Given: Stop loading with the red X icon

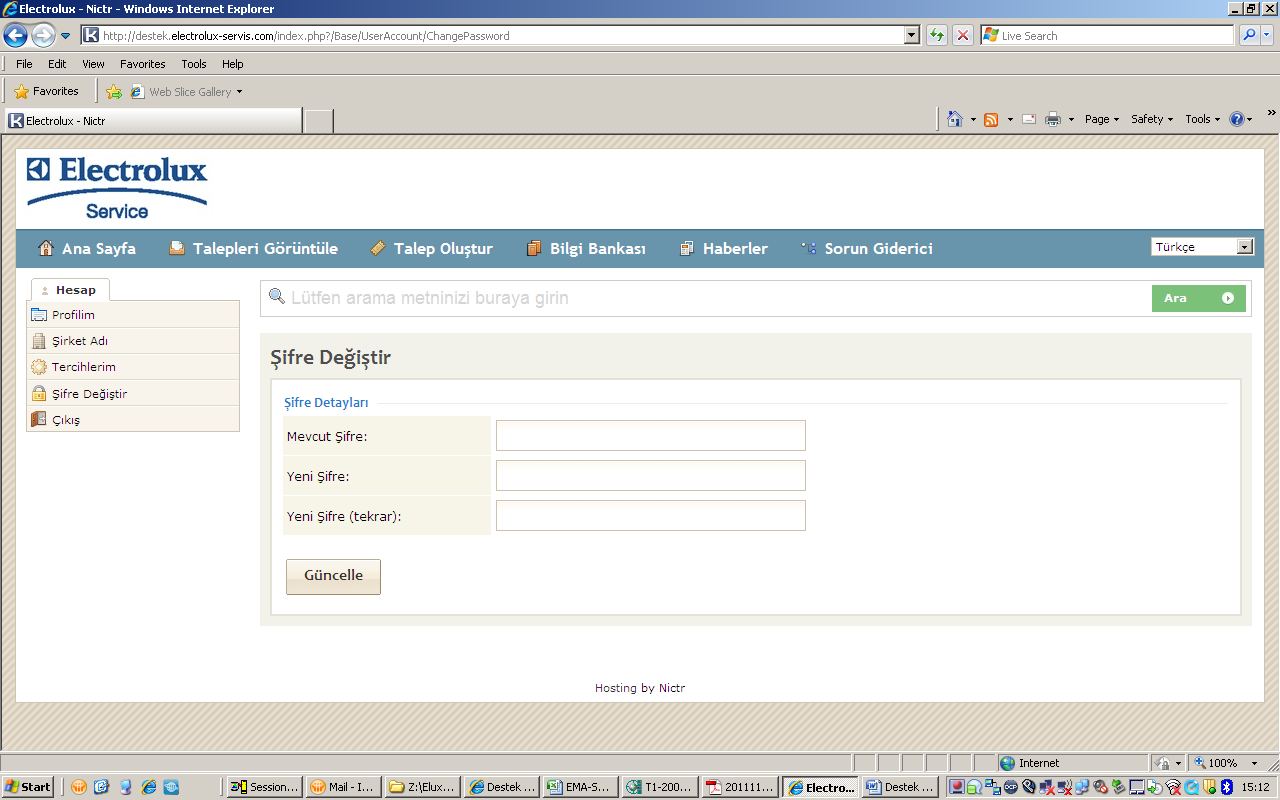Looking at the screenshot, I should click(x=962, y=36).
